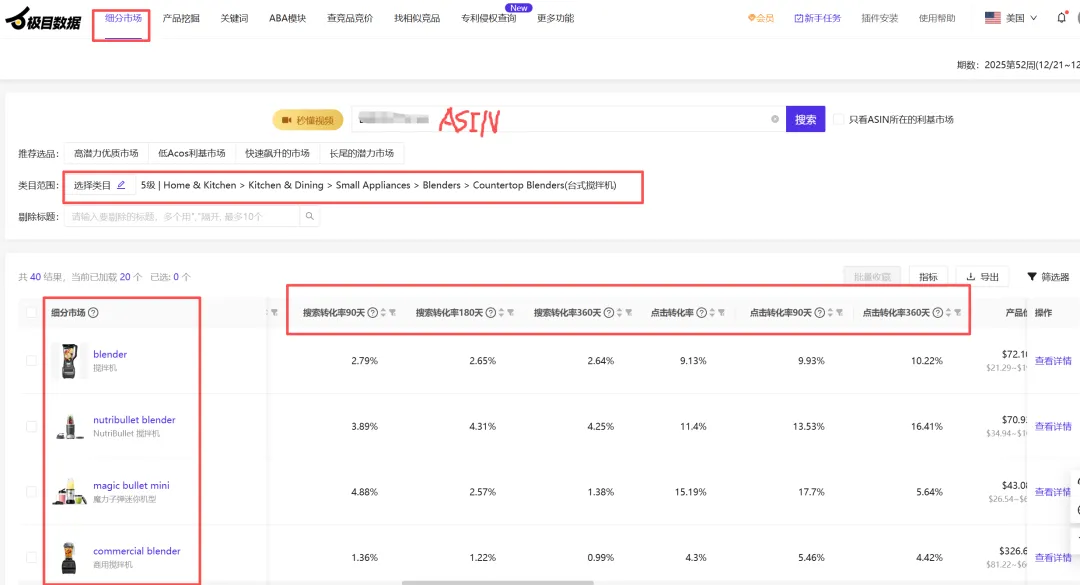Image resolution: width=1080 pixels, height=585 pixels.
Task: Tick the checkbox for the blender row
Action: point(31,361)
